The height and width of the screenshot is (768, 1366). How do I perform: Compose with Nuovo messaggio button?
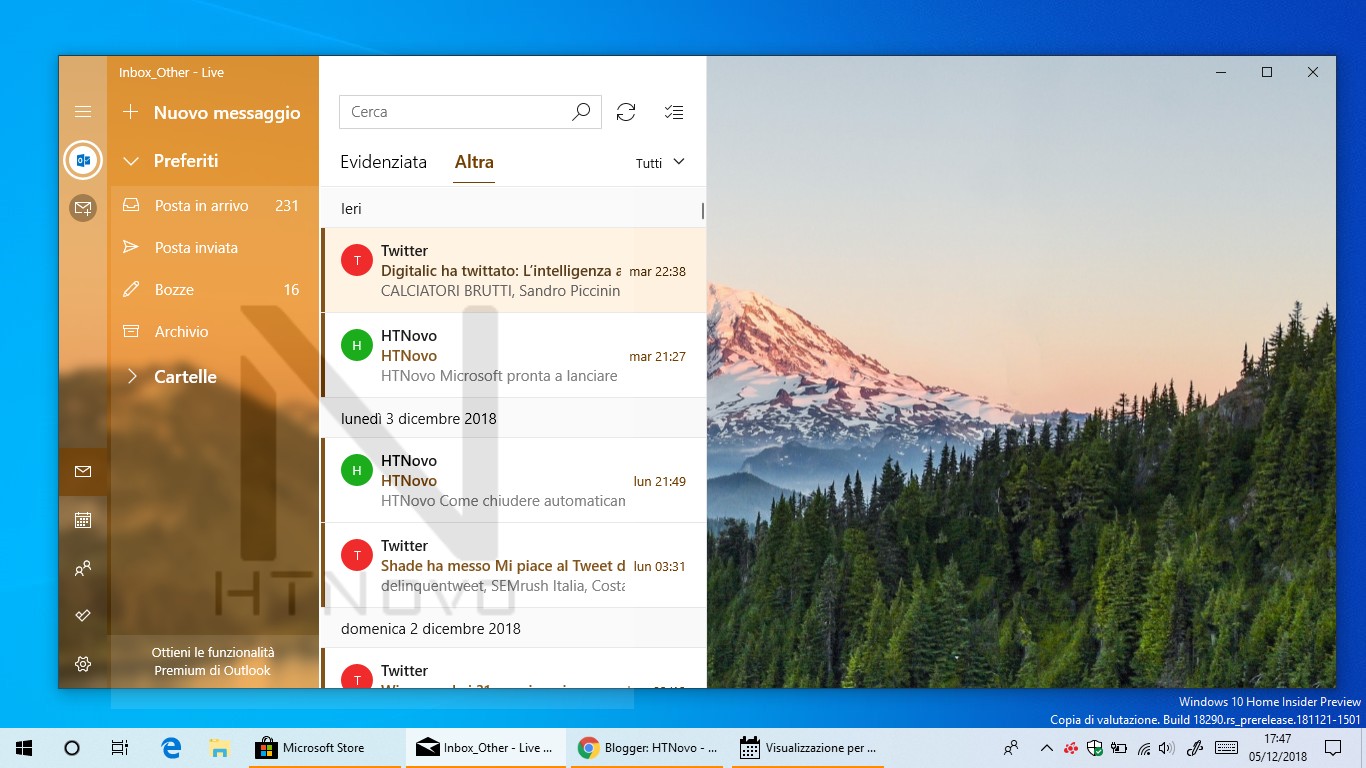[213, 112]
